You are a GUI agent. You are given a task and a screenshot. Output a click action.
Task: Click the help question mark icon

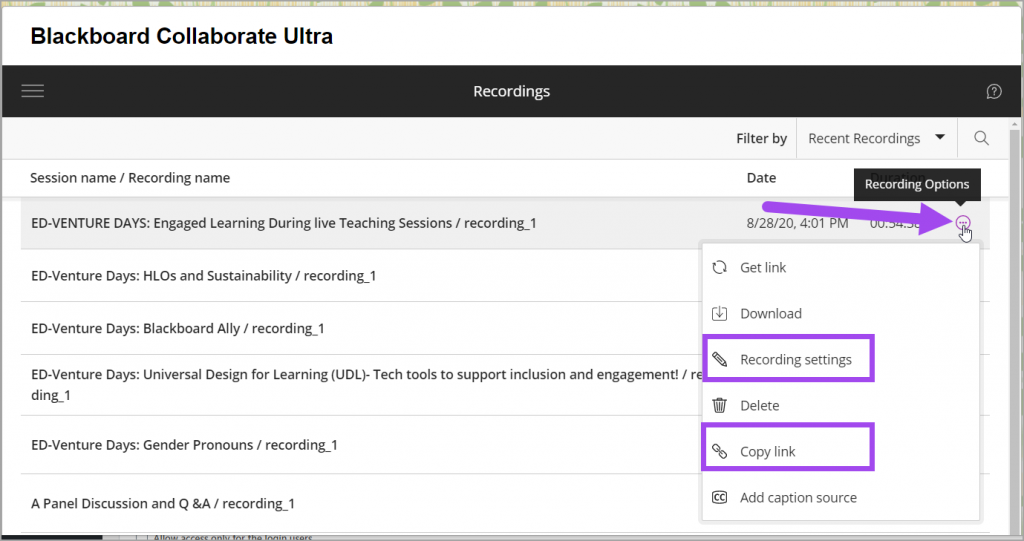click(x=993, y=91)
